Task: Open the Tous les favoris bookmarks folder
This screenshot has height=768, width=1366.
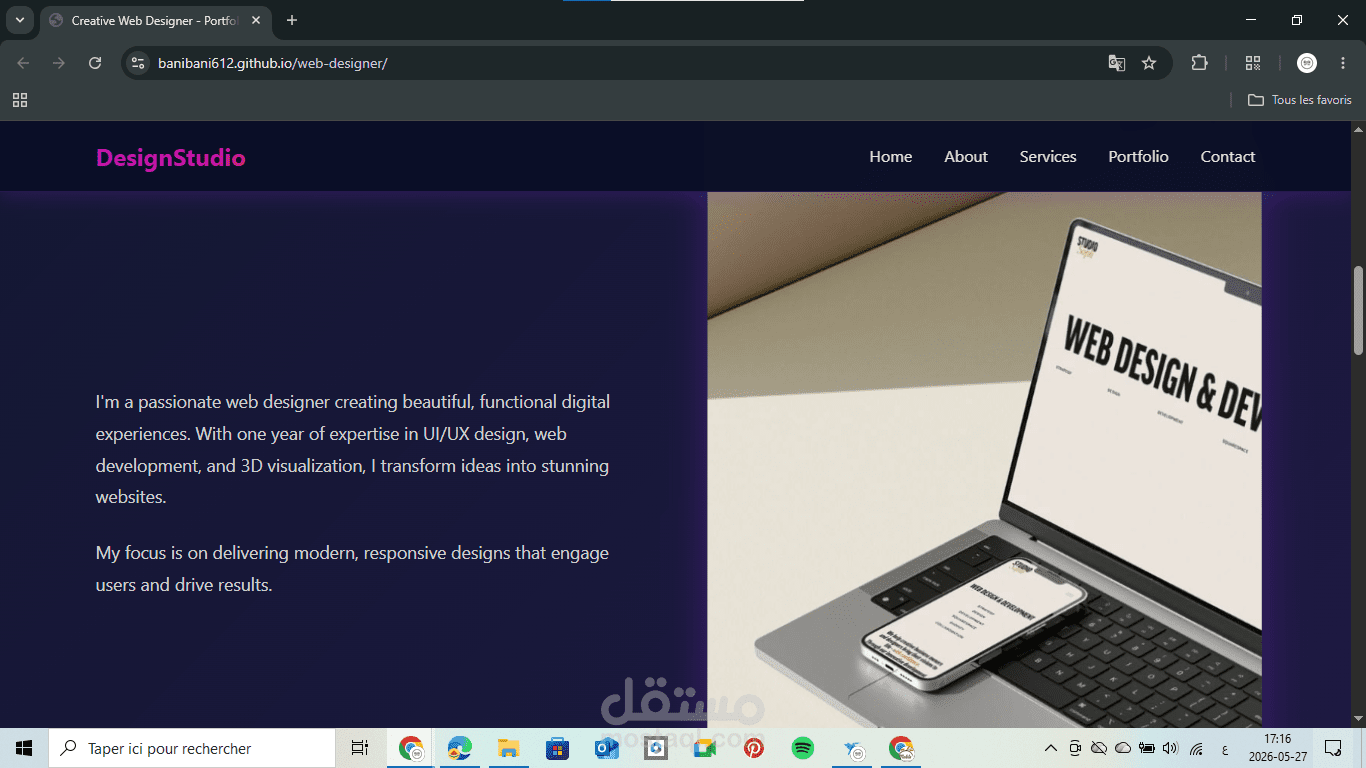Action: coord(1300,100)
